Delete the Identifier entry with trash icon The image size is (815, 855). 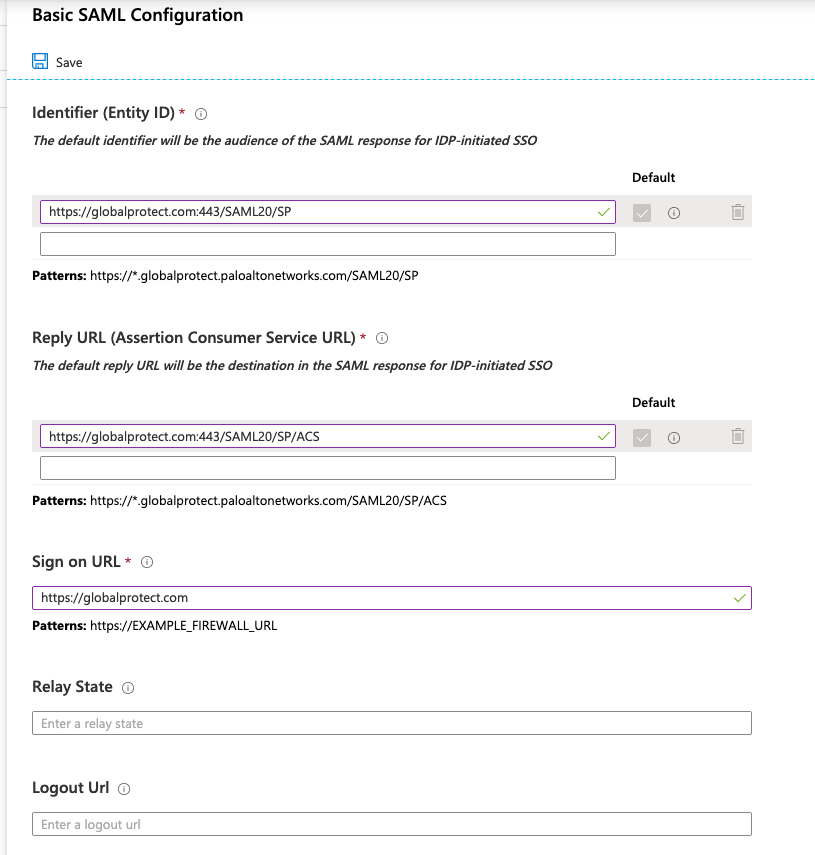click(x=738, y=212)
